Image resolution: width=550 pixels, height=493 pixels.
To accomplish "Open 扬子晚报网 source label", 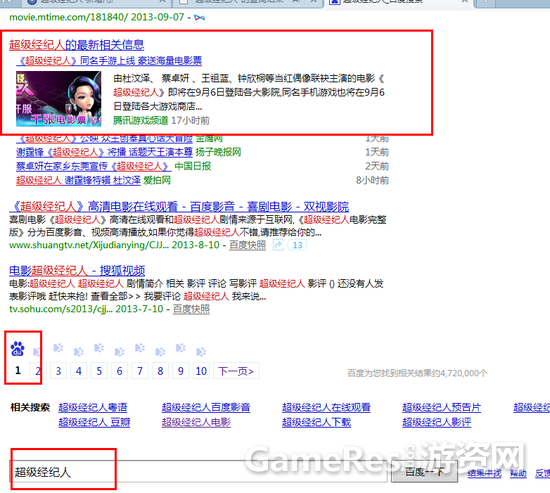I will [218, 152].
